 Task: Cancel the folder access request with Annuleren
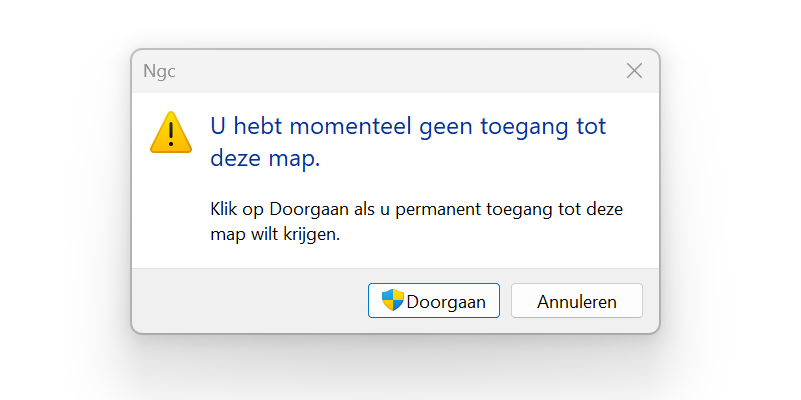577,300
